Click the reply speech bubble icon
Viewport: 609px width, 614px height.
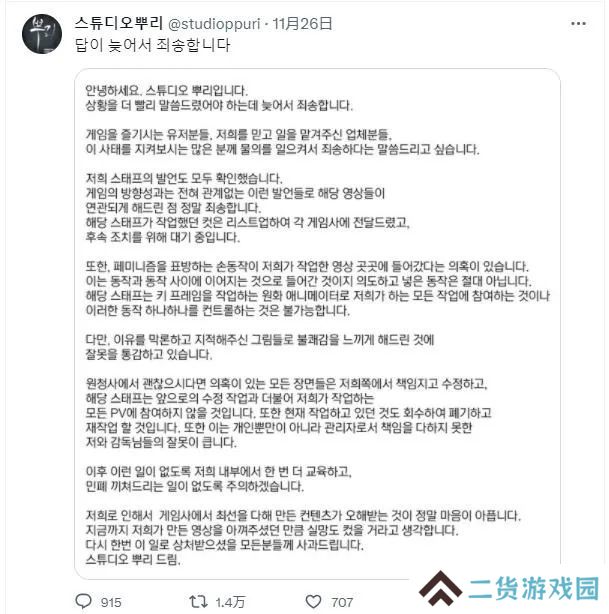click(83, 601)
